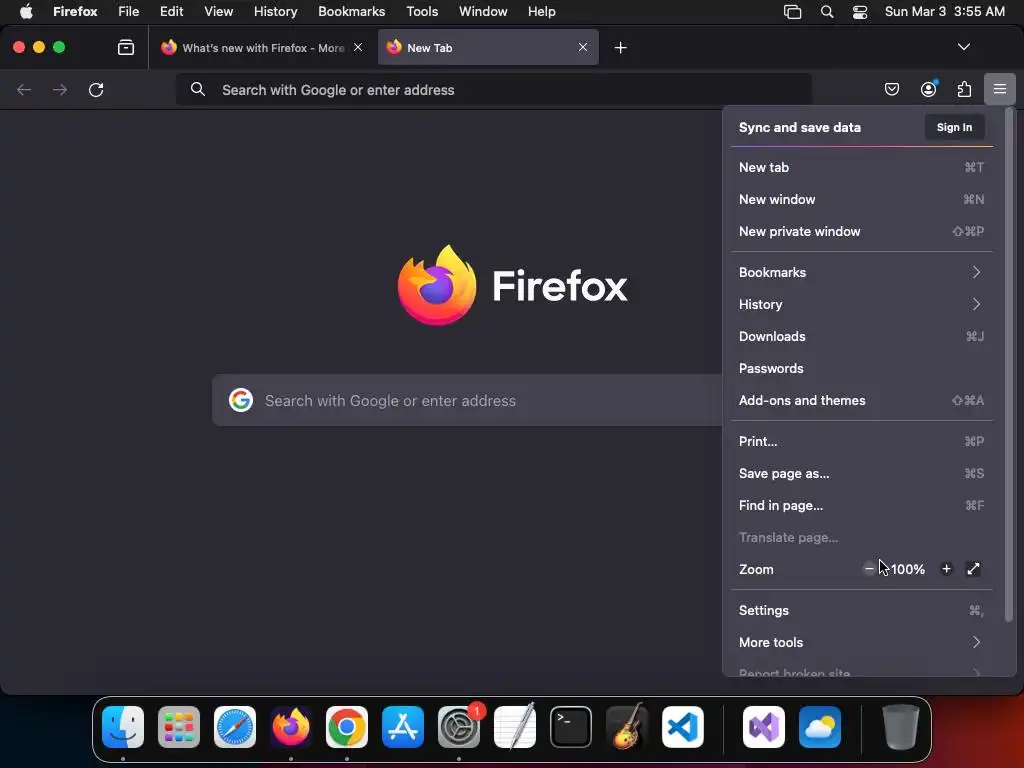1024x768 pixels.
Task: Choose Print… from the menu
Action: 862,441
